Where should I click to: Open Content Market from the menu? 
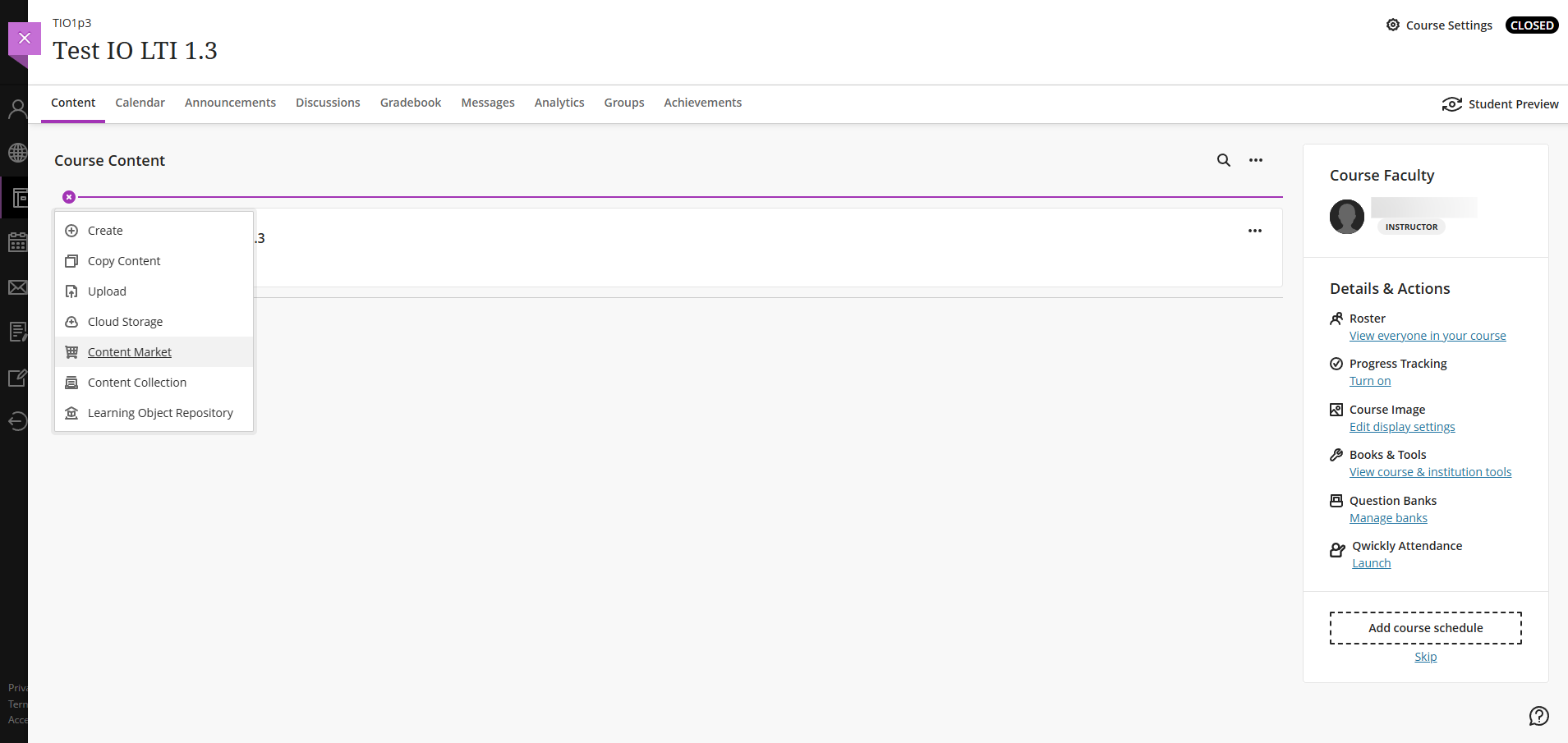tap(154, 352)
